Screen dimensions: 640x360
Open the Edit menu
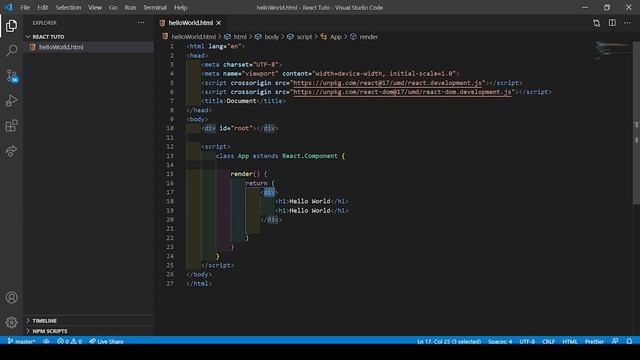pos(42,7)
